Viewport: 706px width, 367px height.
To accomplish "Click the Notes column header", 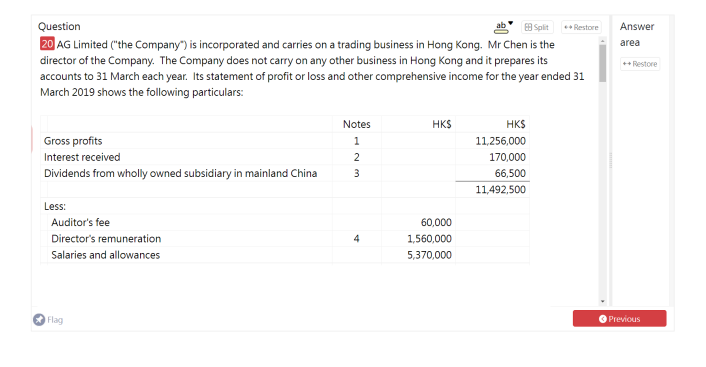I will [357, 124].
